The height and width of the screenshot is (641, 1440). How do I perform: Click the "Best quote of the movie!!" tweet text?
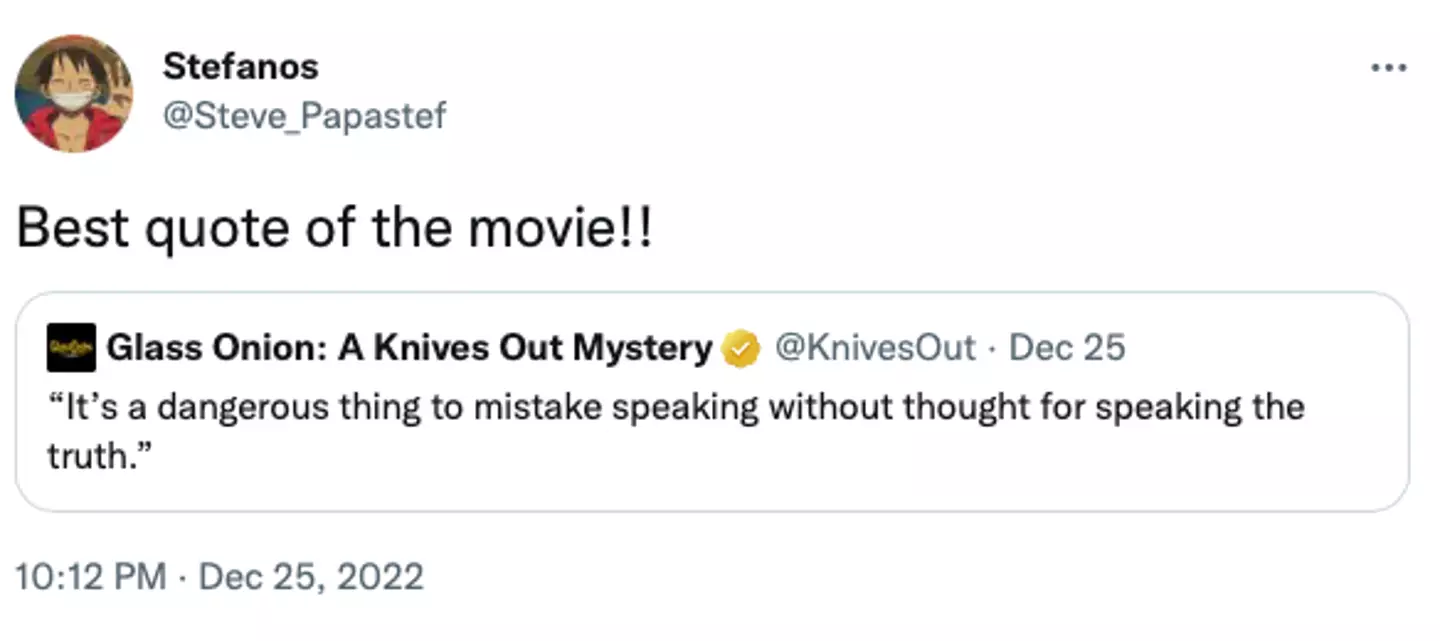point(334,230)
